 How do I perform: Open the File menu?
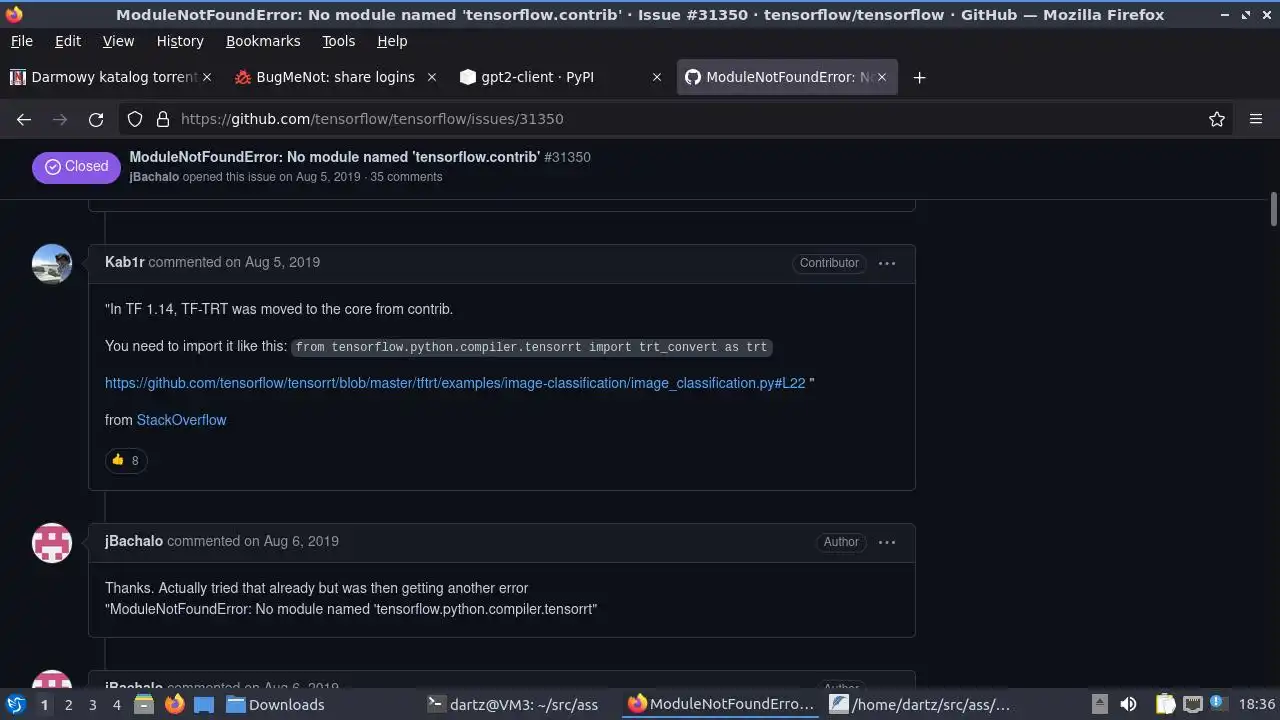coord(21,41)
